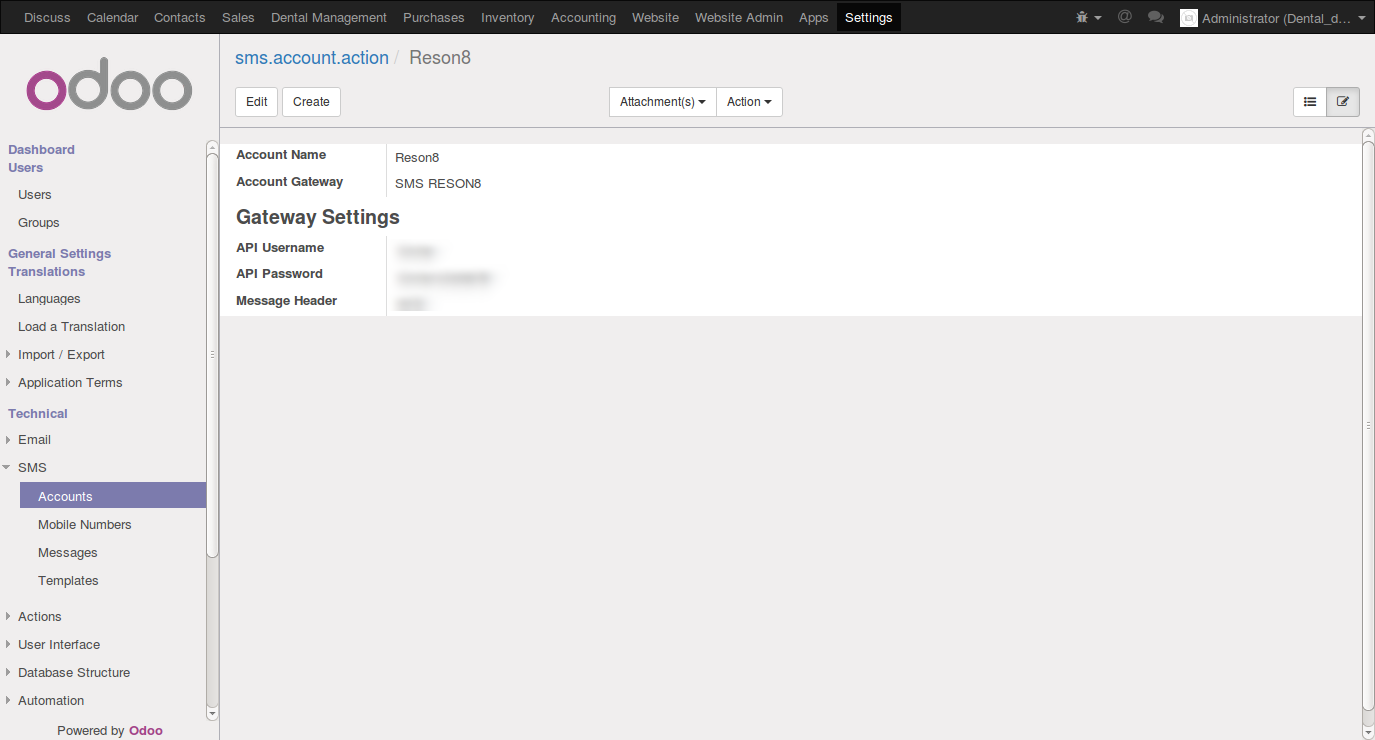This screenshot has height=740, width=1375.
Task: Select SMS Accounts in sidebar
Action: [113, 496]
